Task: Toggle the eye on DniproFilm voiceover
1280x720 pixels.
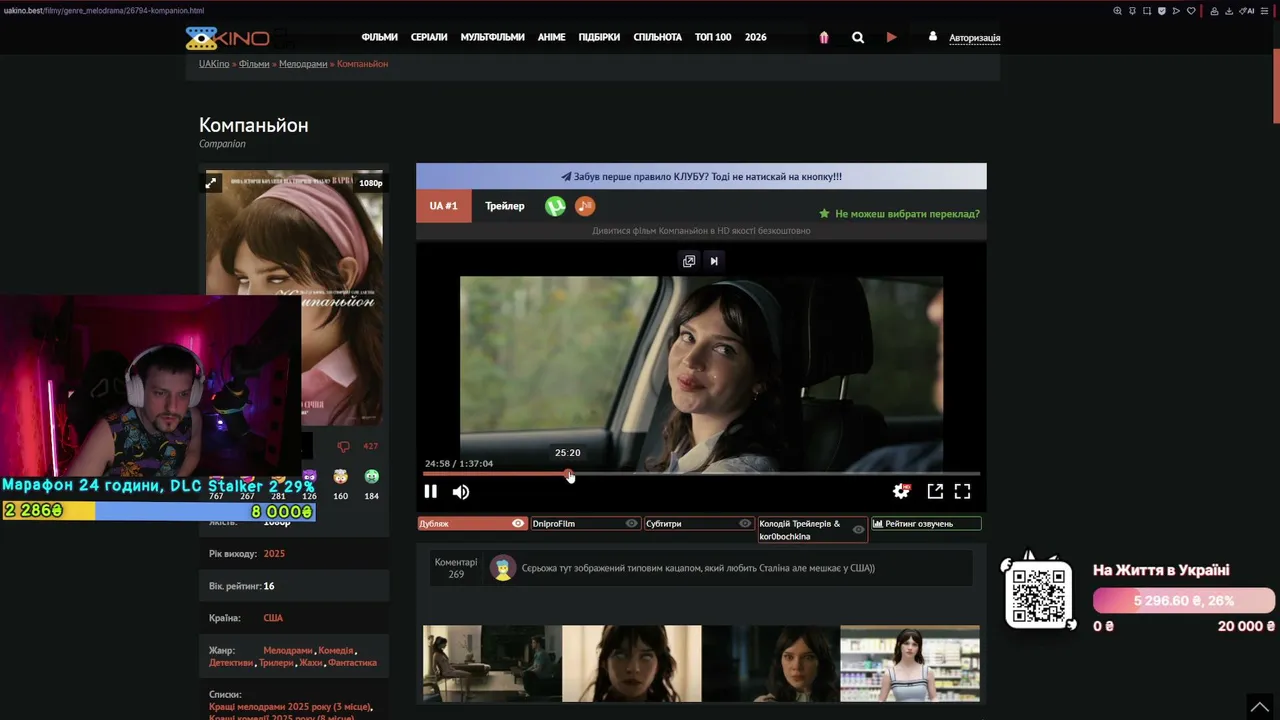Action: click(x=631, y=523)
